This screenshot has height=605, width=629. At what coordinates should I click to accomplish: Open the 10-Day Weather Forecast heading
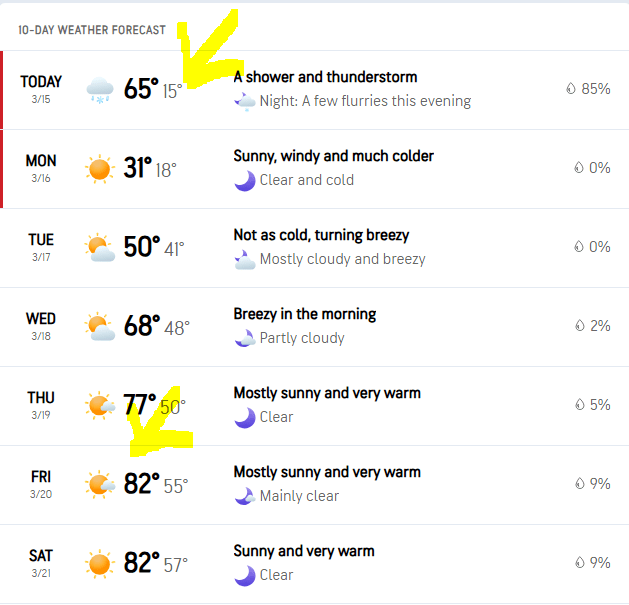tap(92, 30)
